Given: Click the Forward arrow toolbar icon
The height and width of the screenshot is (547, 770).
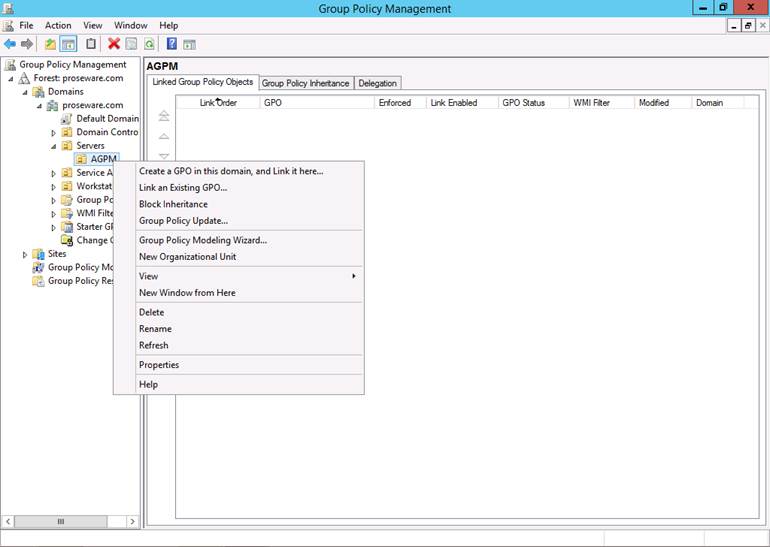Looking at the screenshot, I should coord(27,44).
